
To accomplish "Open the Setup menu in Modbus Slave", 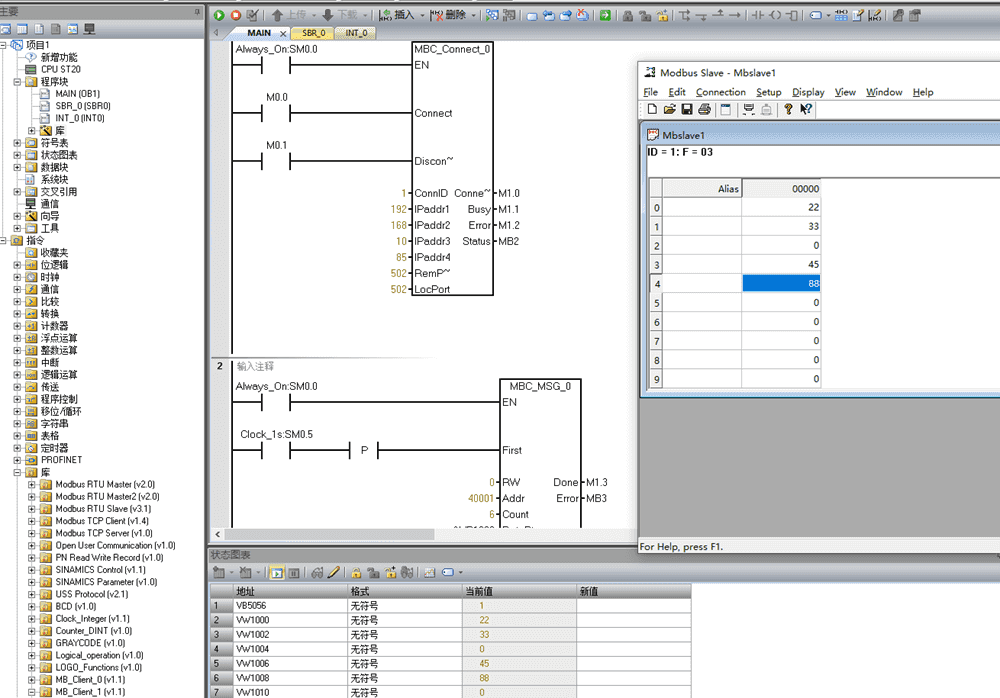I will (x=768, y=92).
